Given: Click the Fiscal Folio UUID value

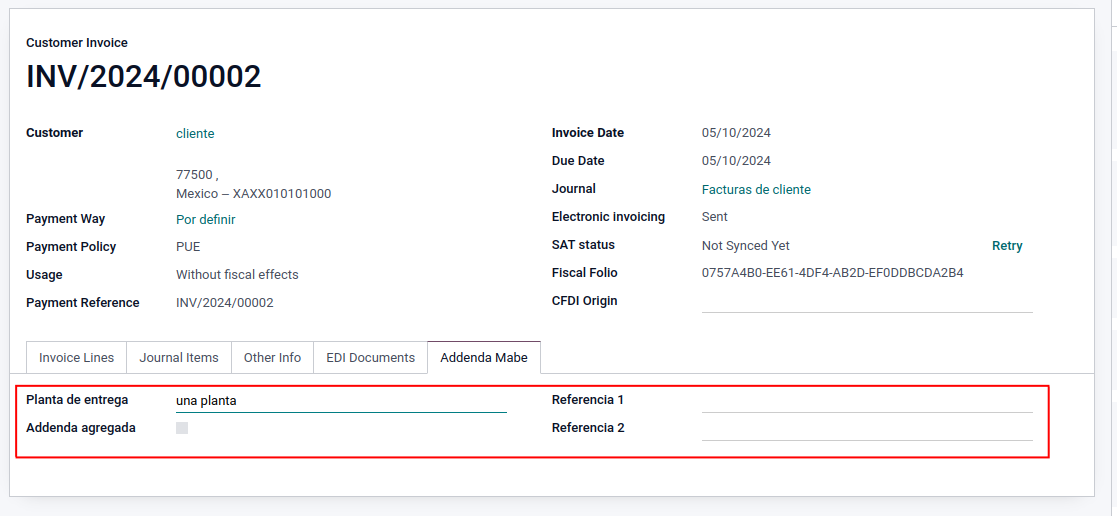Looking at the screenshot, I should 832,273.
